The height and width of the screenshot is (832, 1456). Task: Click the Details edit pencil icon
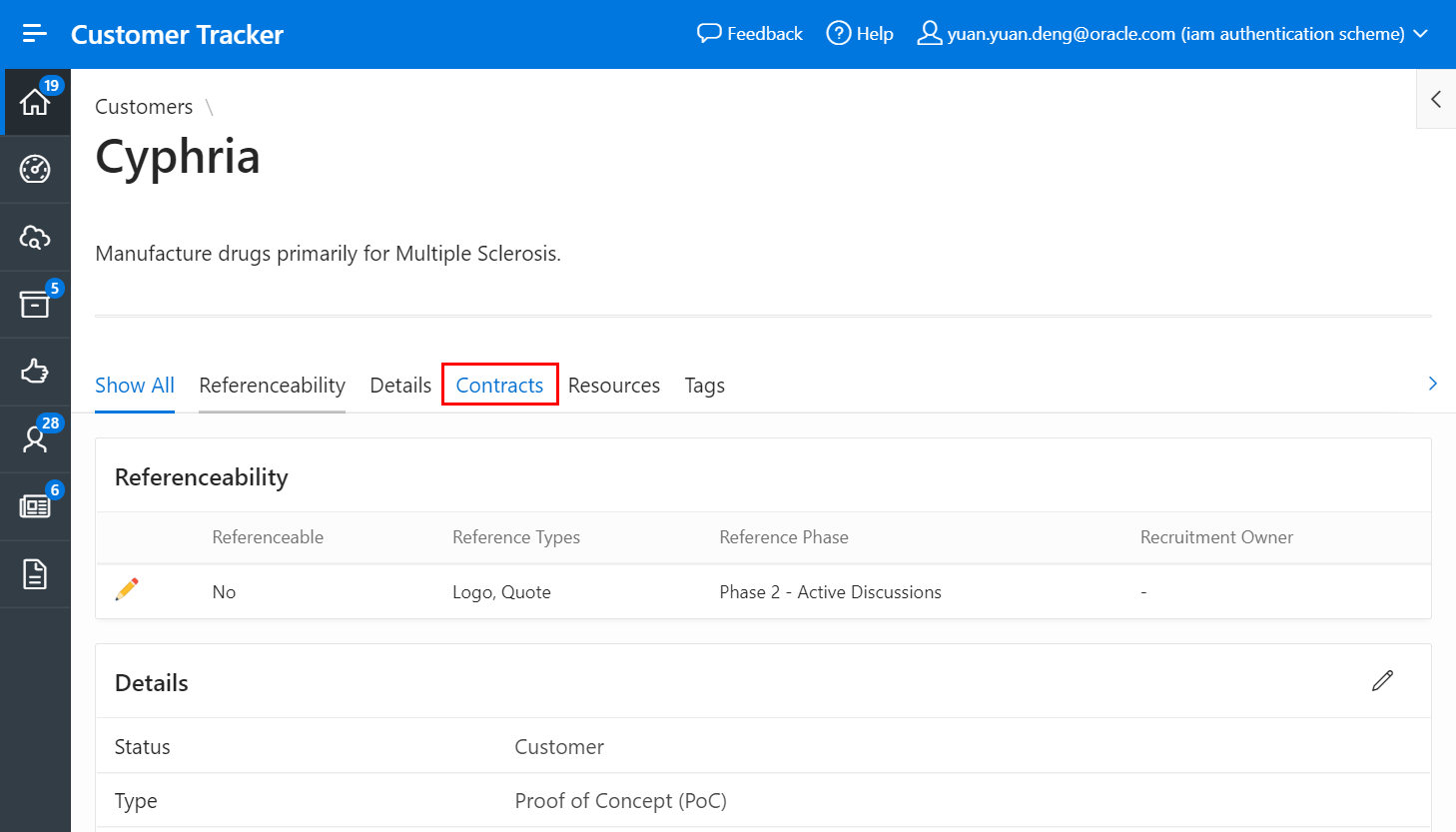[1382, 681]
